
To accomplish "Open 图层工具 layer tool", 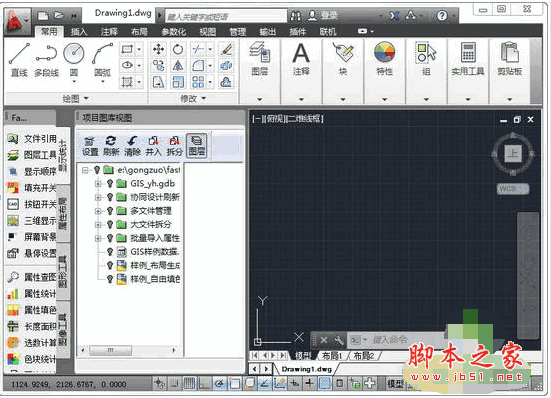I will [32, 155].
